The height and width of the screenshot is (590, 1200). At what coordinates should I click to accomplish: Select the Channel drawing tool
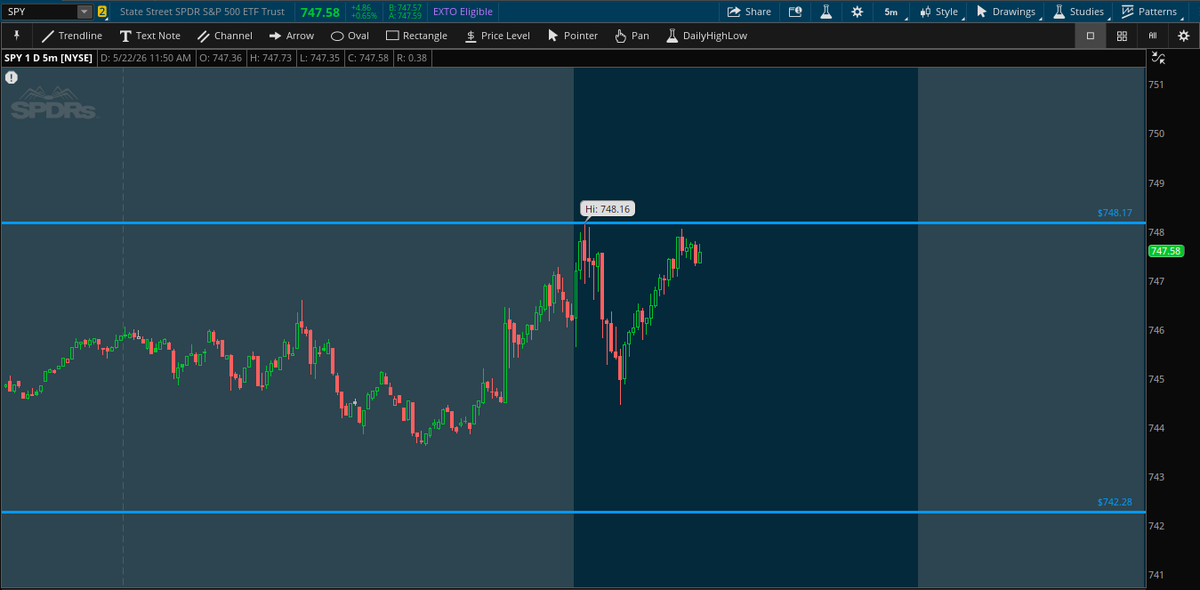[x=225, y=35]
